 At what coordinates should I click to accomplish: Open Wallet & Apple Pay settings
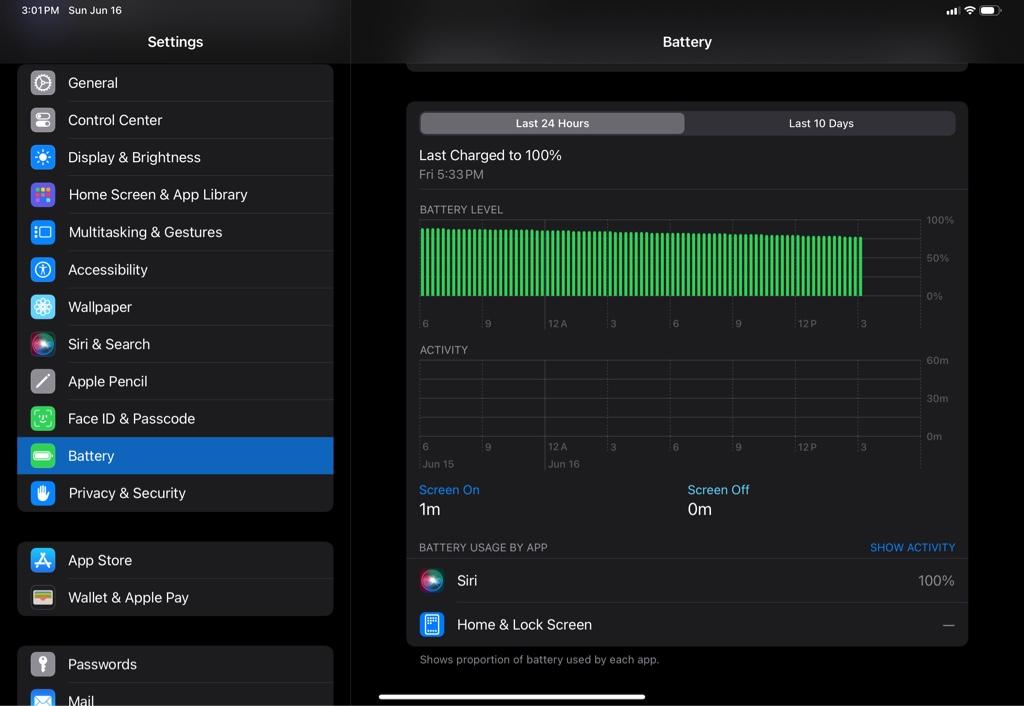tap(175, 598)
